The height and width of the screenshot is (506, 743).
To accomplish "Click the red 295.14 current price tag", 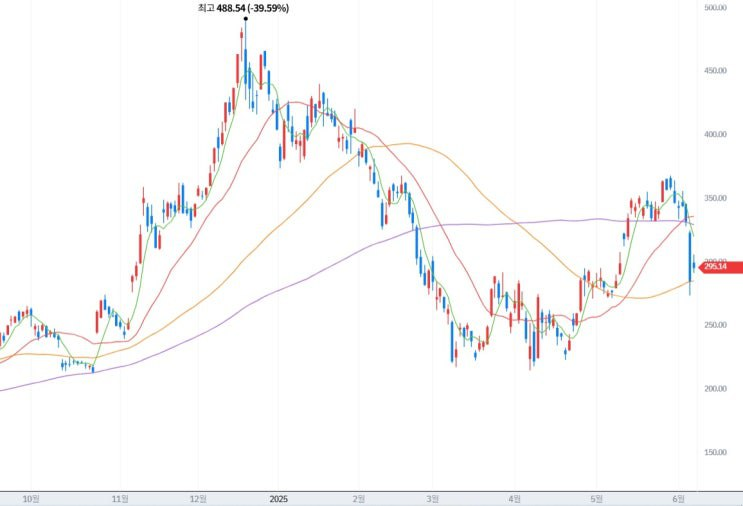I will 721,267.
